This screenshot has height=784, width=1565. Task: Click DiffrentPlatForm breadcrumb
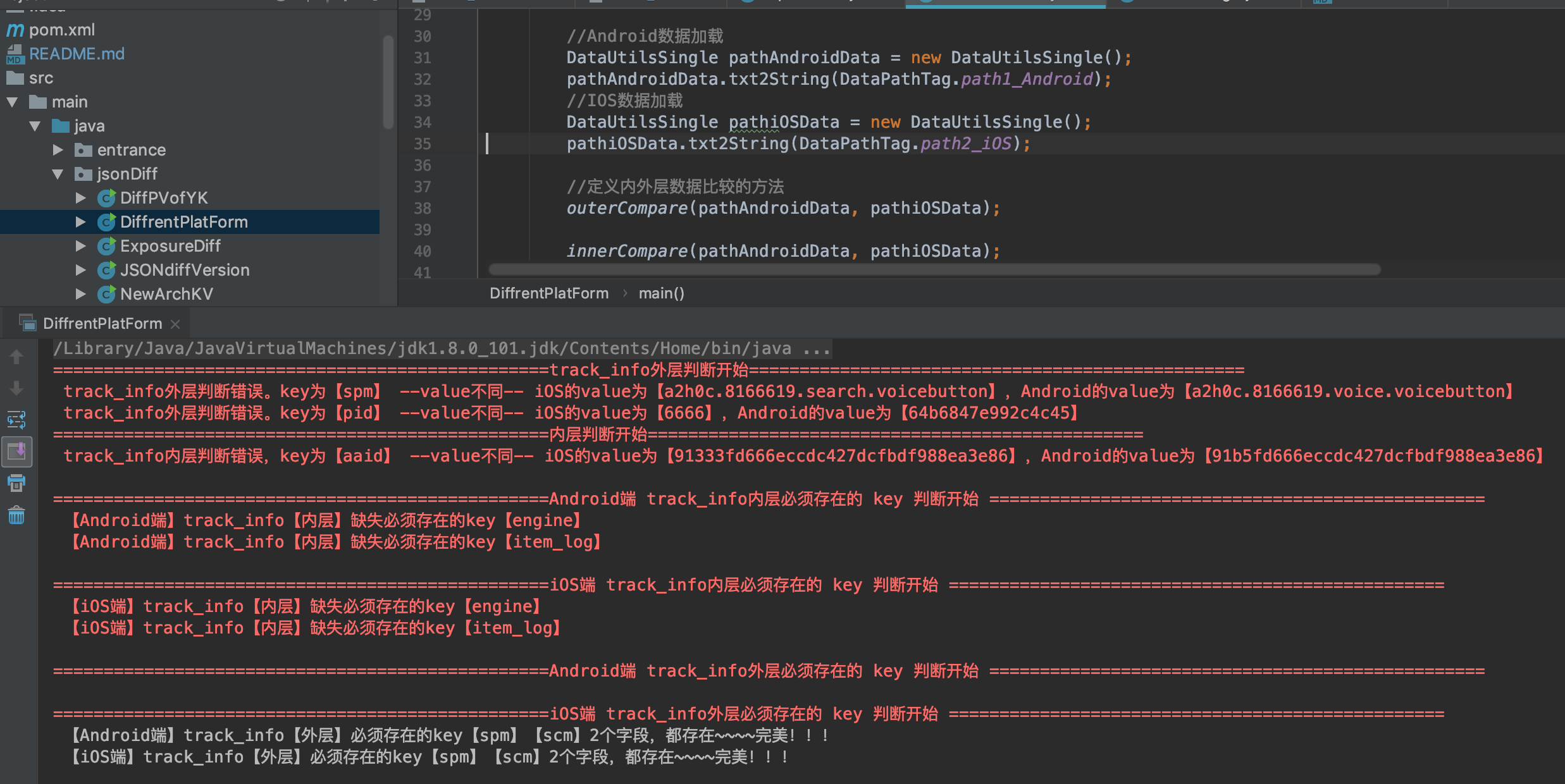click(548, 293)
